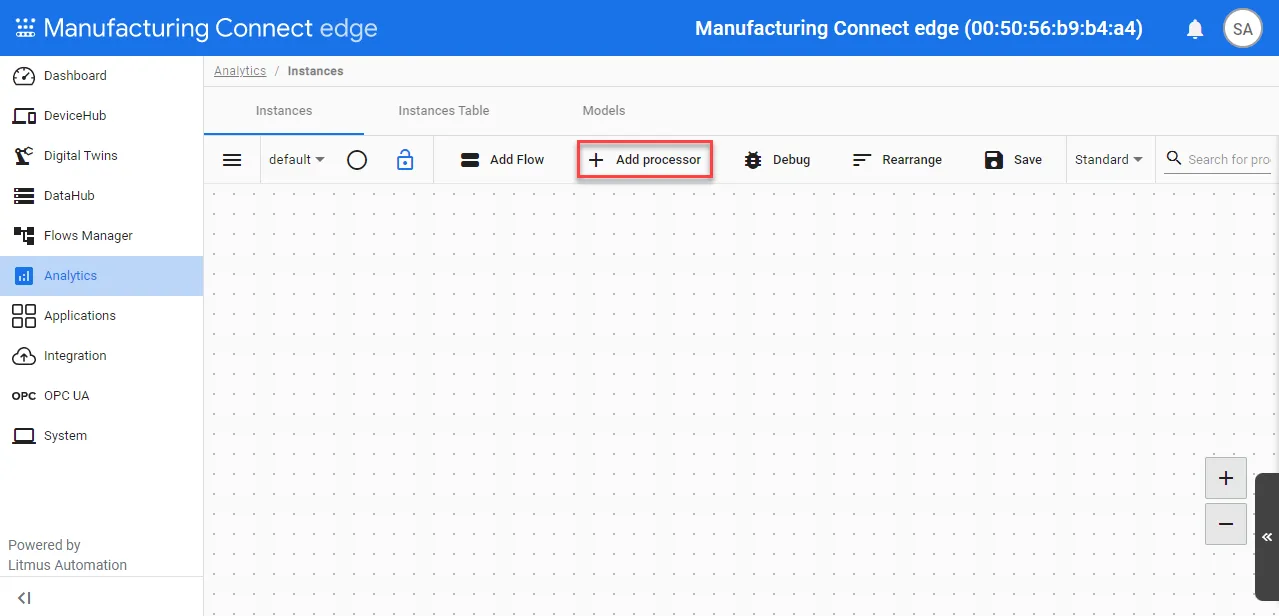Expand the default dropdown
Image resolution: width=1279 pixels, height=616 pixels.
click(x=297, y=160)
